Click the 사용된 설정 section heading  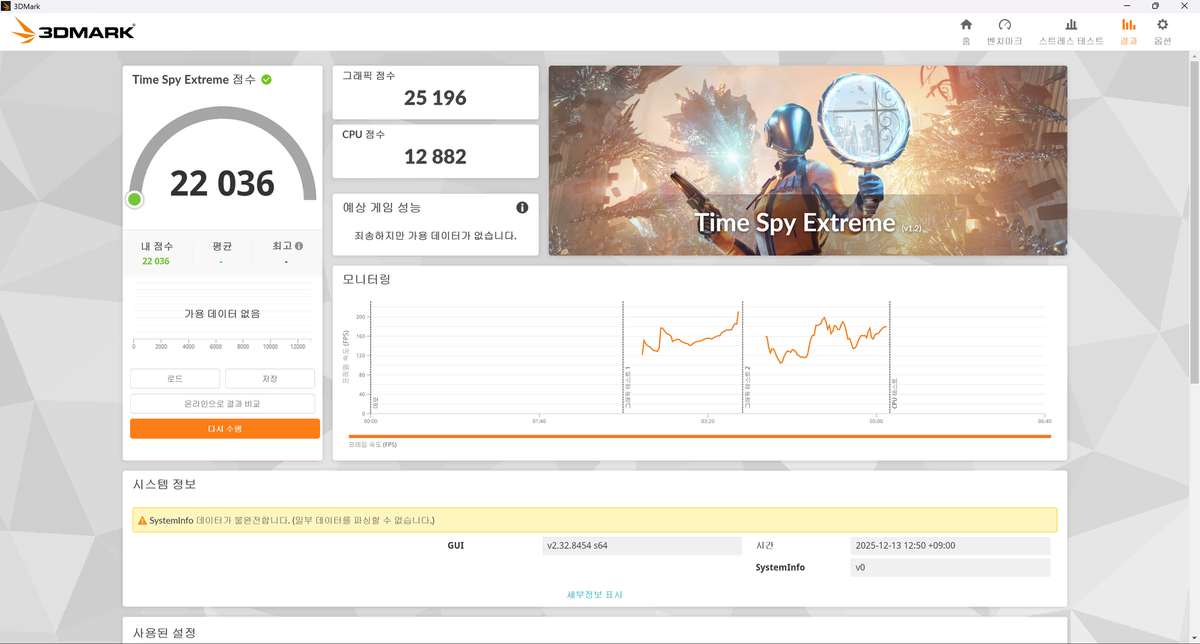[x=165, y=633]
